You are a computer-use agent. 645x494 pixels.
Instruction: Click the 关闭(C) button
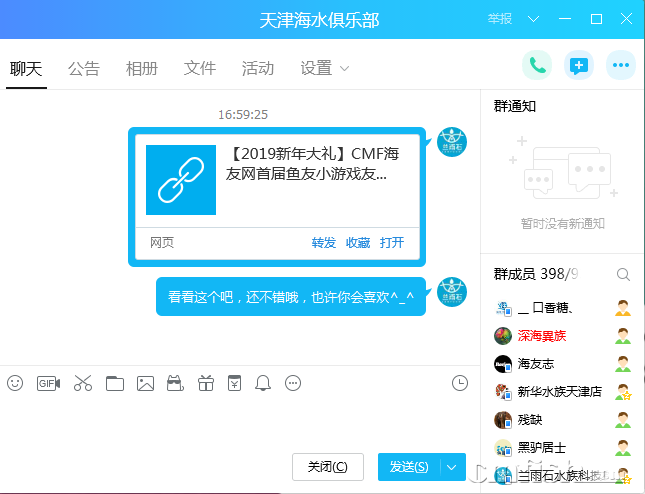328,467
